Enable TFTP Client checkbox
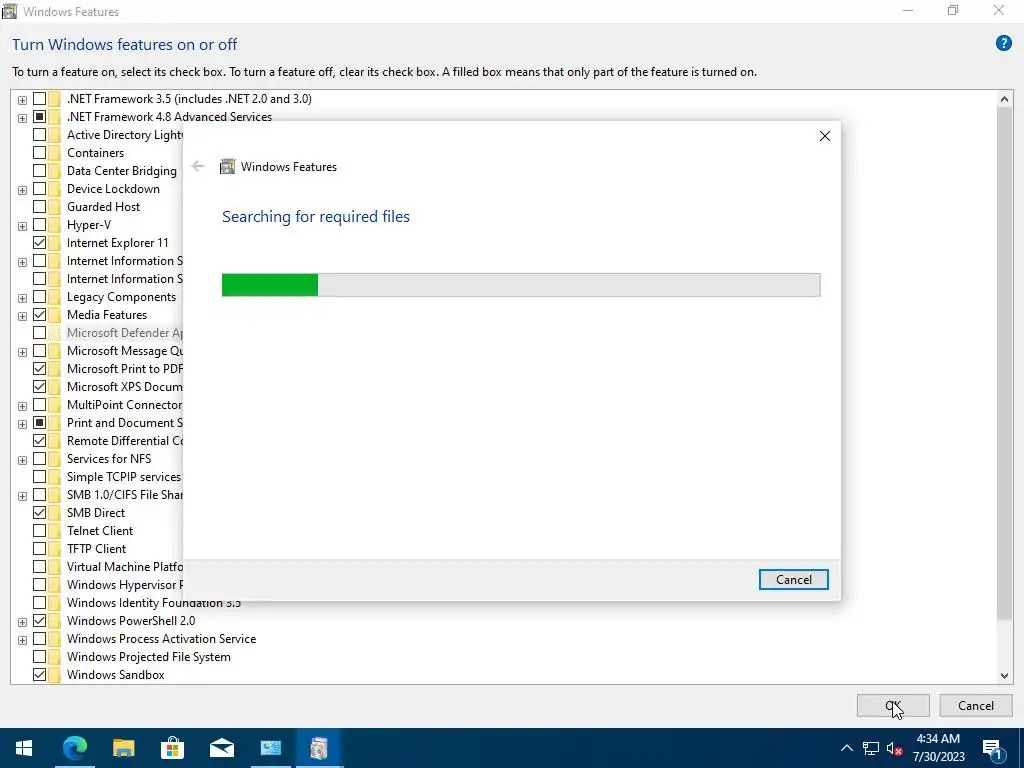The height and width of the screenshot is (768, 1024). (x=40, y=549)
